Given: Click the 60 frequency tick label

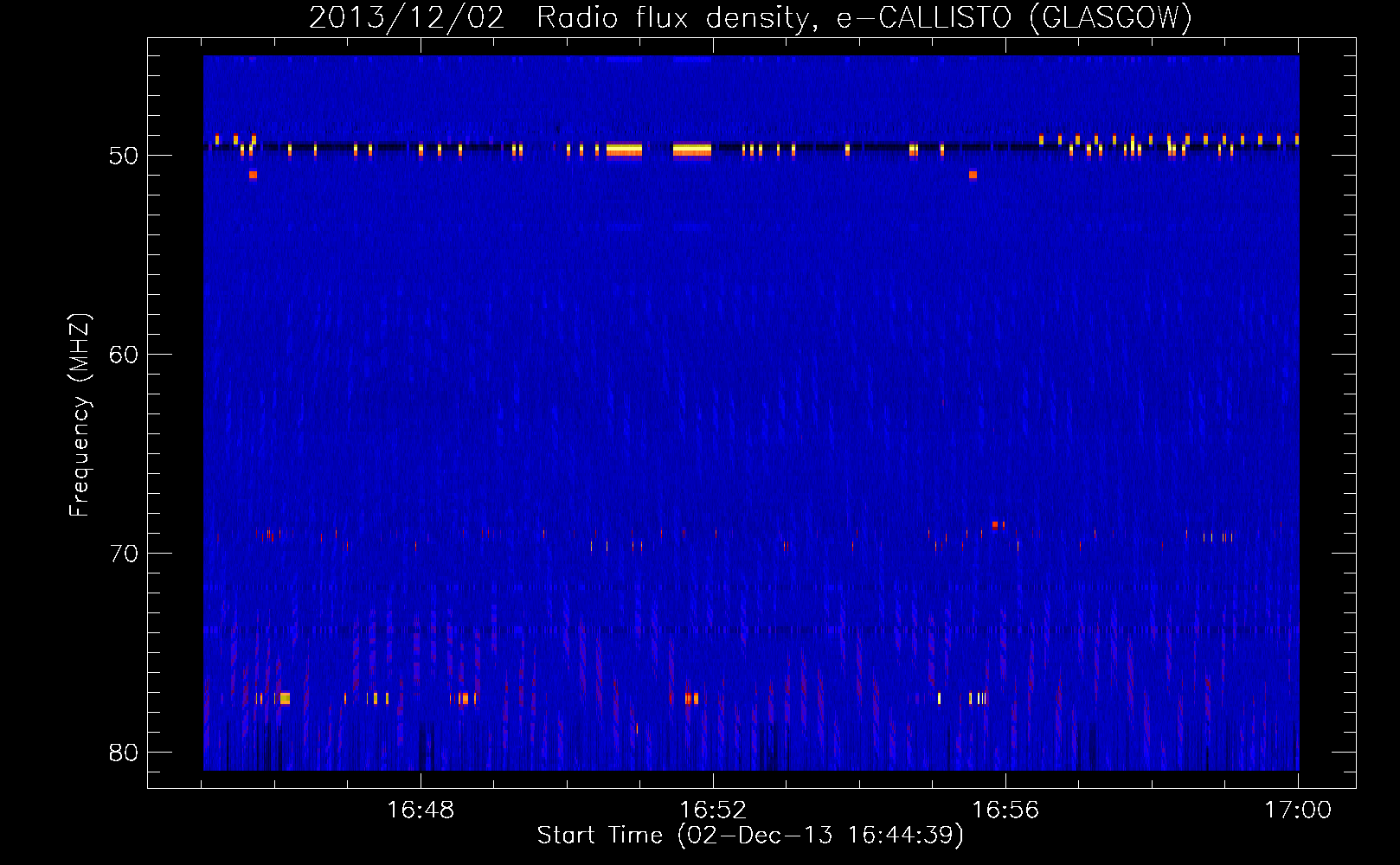Looking at the screenshot, I should [x=124, y=355].
